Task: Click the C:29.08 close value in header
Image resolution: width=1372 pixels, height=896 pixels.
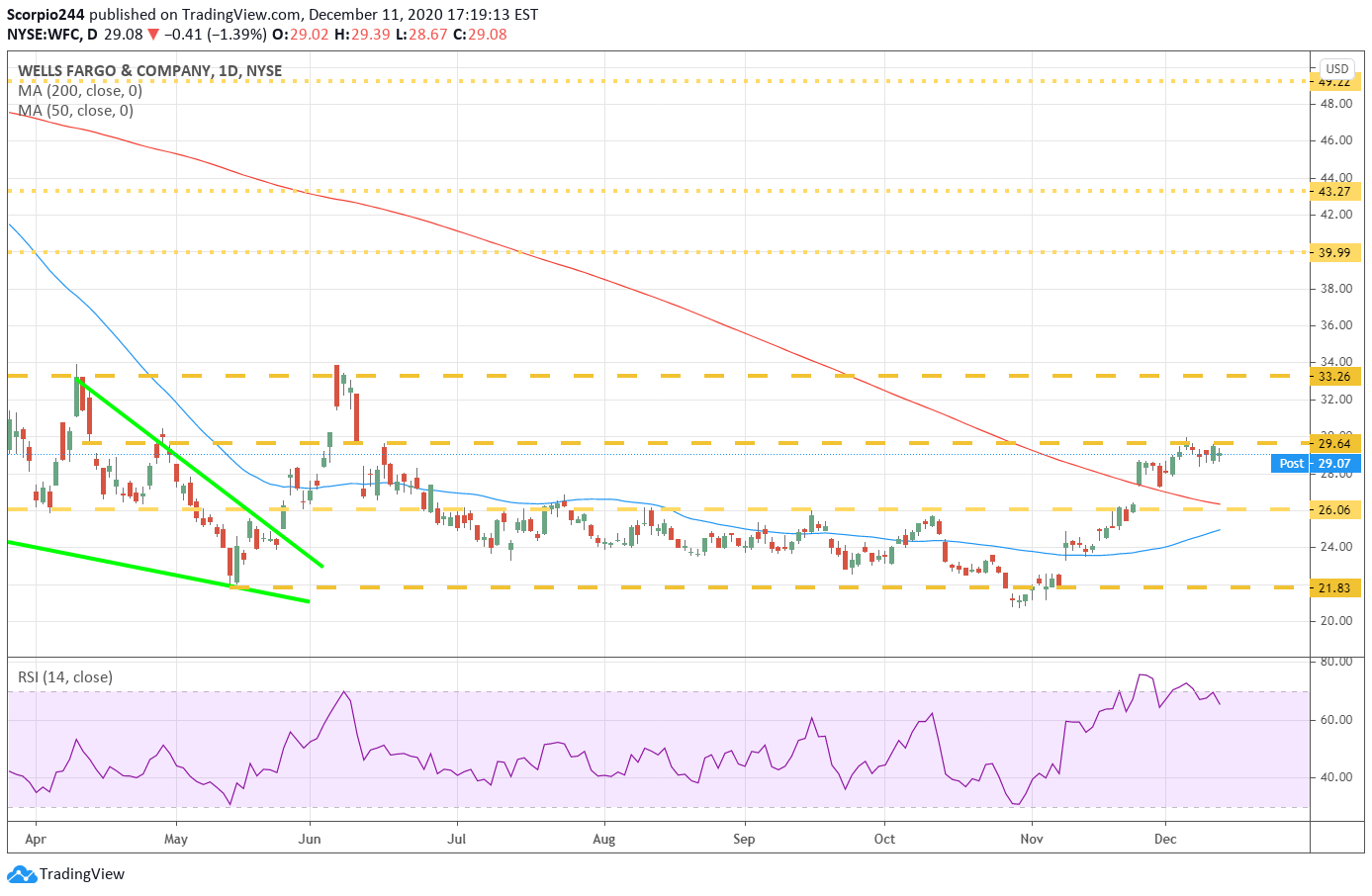Action: [480, 35]
